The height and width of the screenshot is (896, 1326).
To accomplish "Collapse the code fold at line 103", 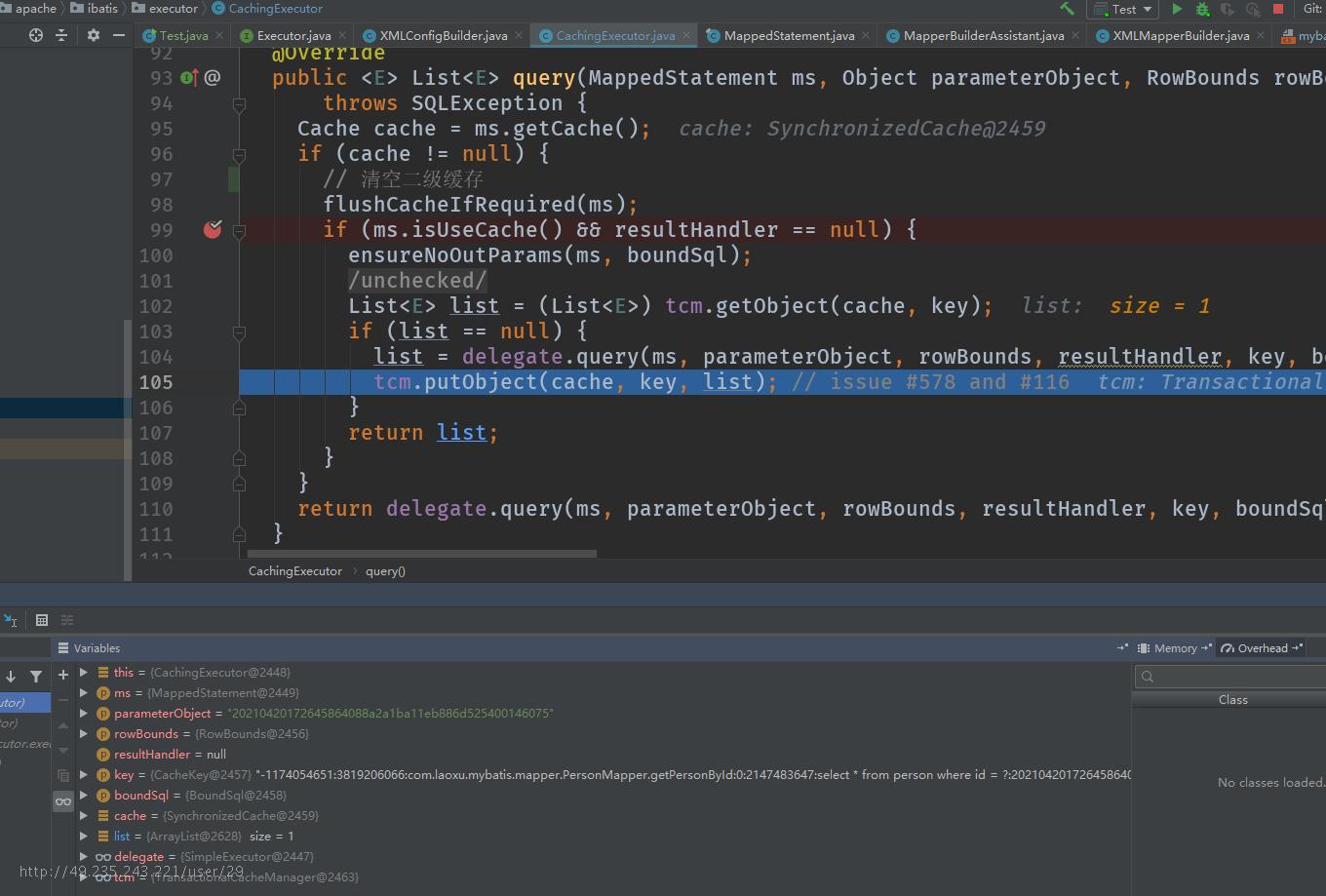I will pos(239,333).
